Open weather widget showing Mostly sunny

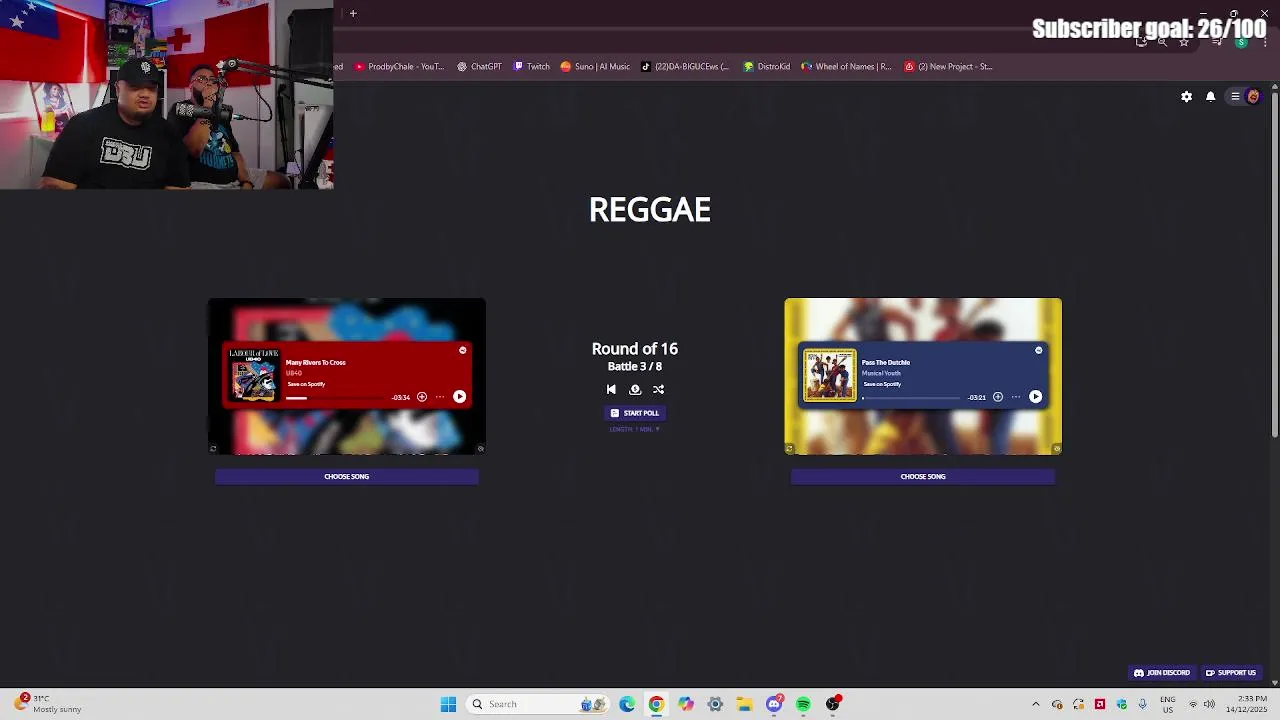[x=48, y=704]
